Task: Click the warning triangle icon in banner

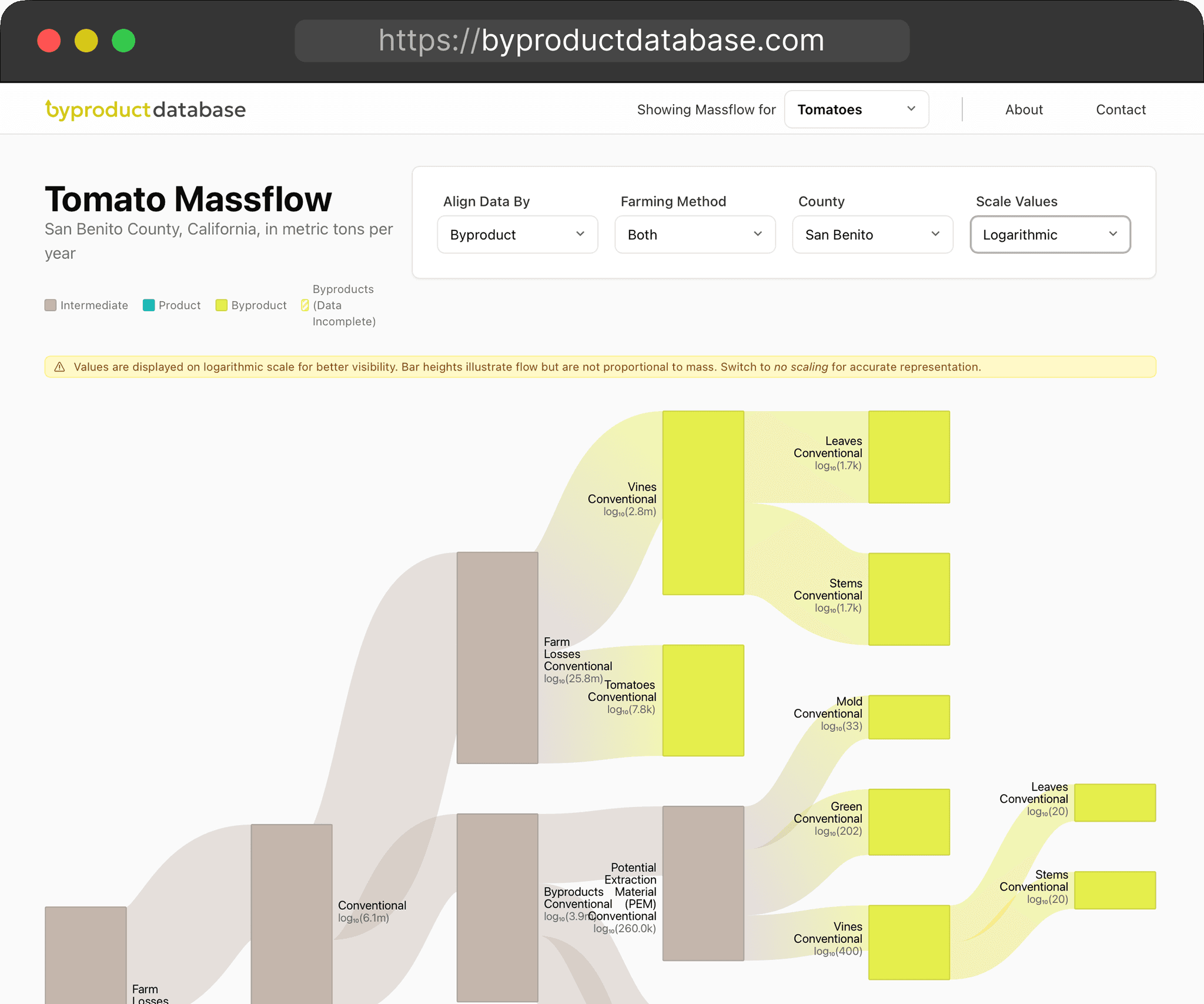Action: [59, 367]
